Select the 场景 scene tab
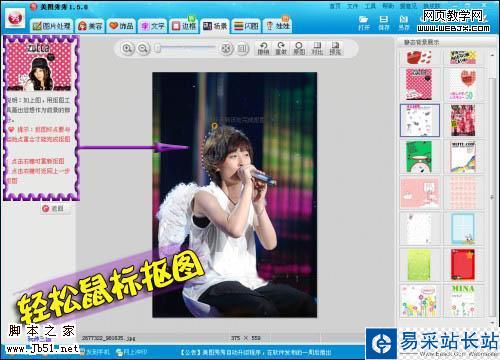 tap(215, 26)
